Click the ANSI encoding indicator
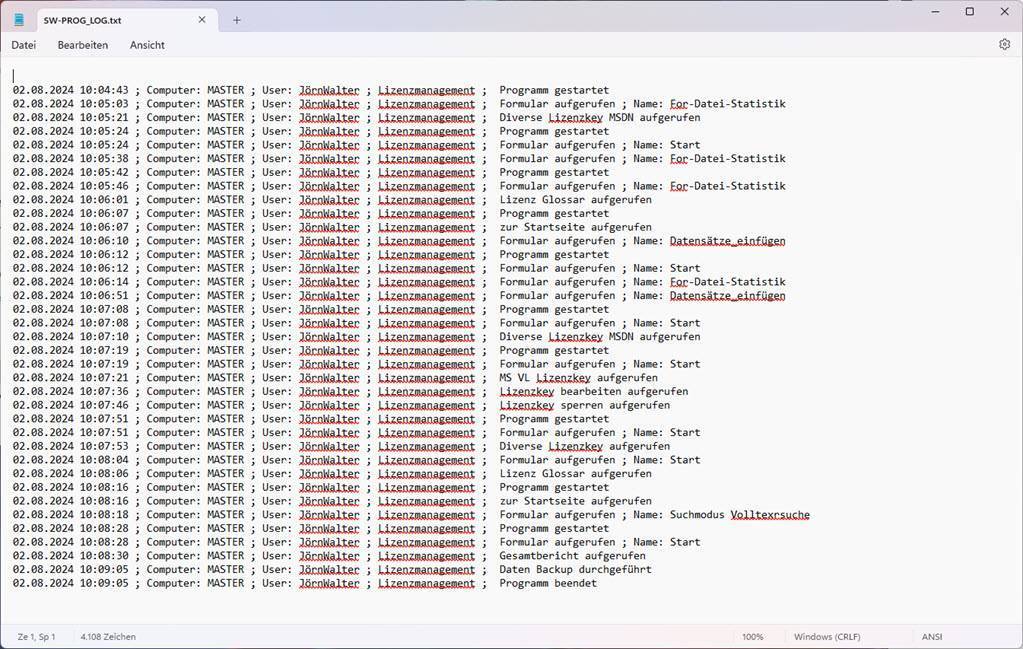This screenshot has height=649, width=1023. tap(931, 637)
